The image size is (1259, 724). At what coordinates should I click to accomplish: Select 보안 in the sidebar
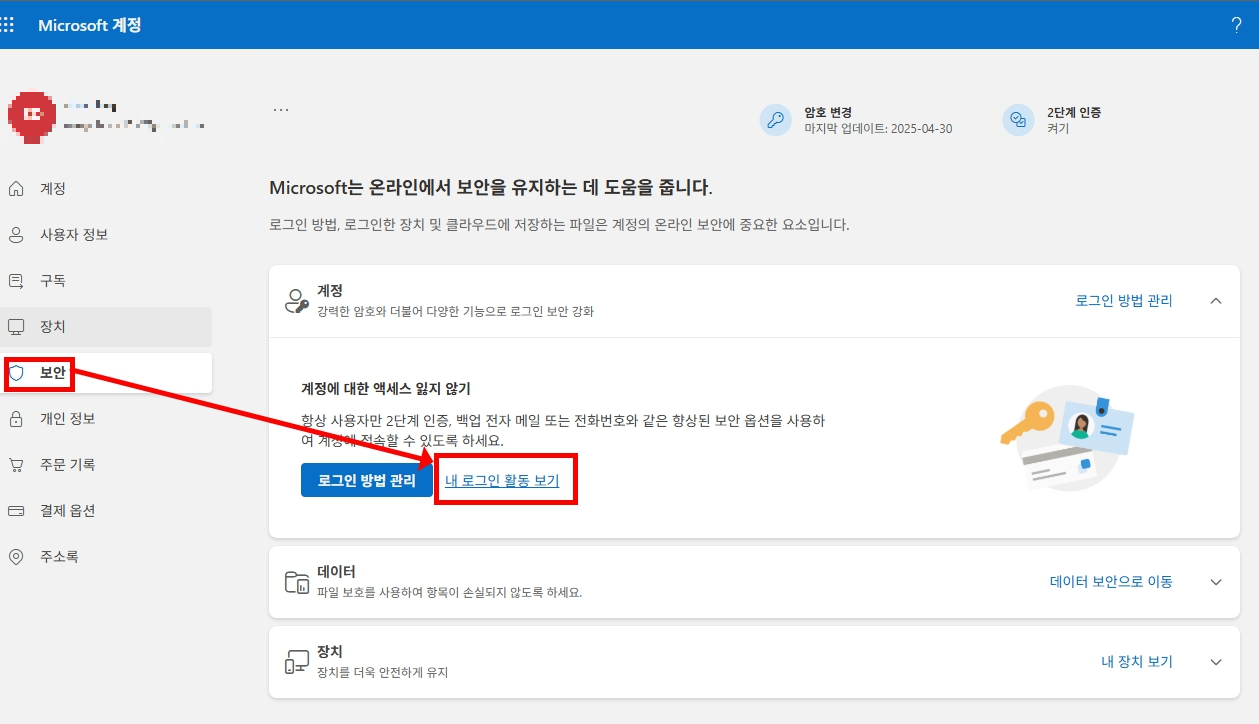[x=106, y=373]
